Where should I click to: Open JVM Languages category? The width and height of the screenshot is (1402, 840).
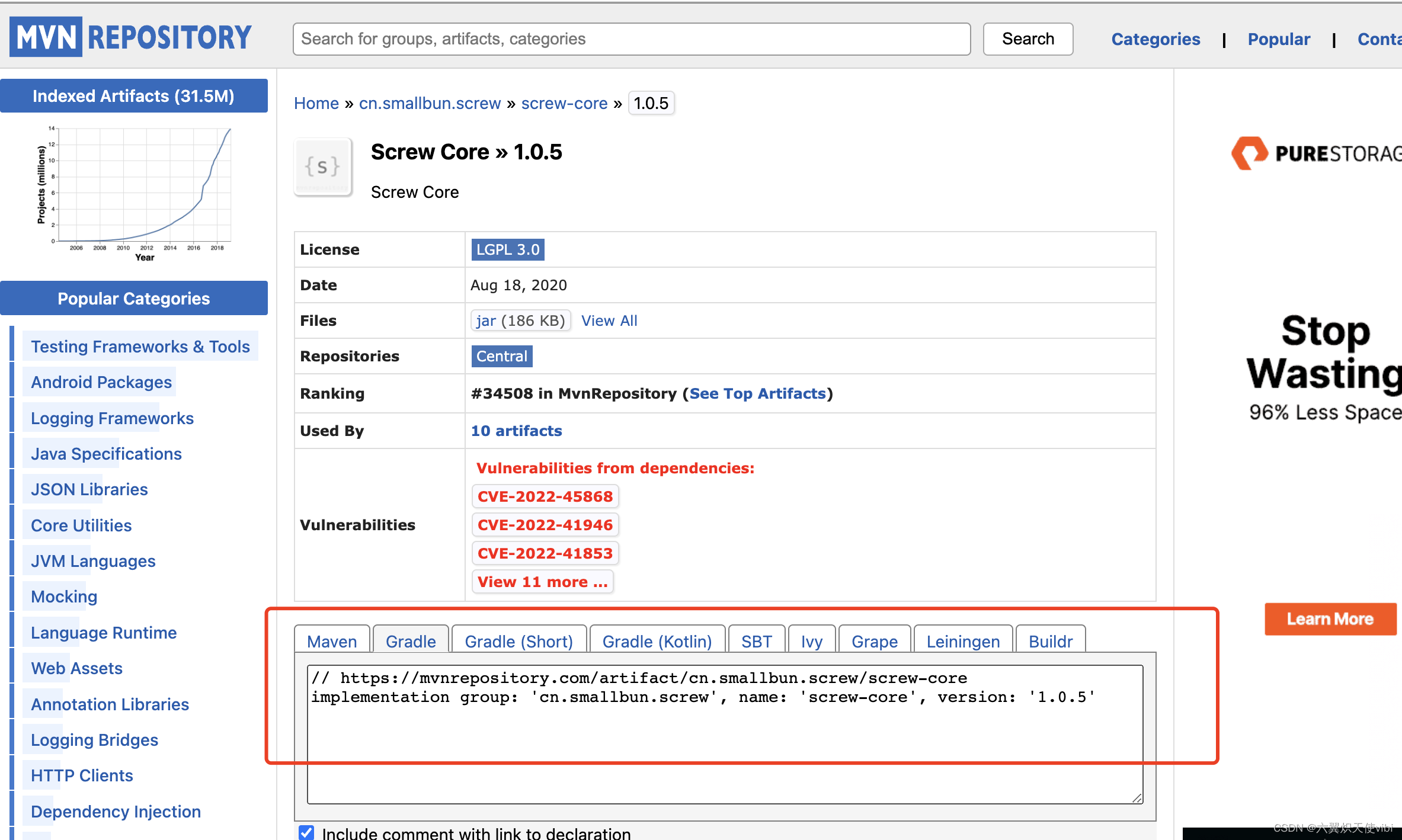click(93, 561)
